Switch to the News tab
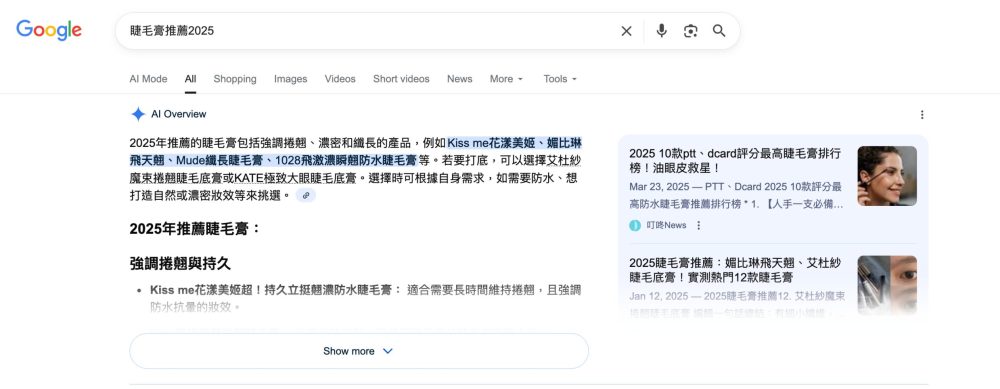1000x389 pixels. 459,79
